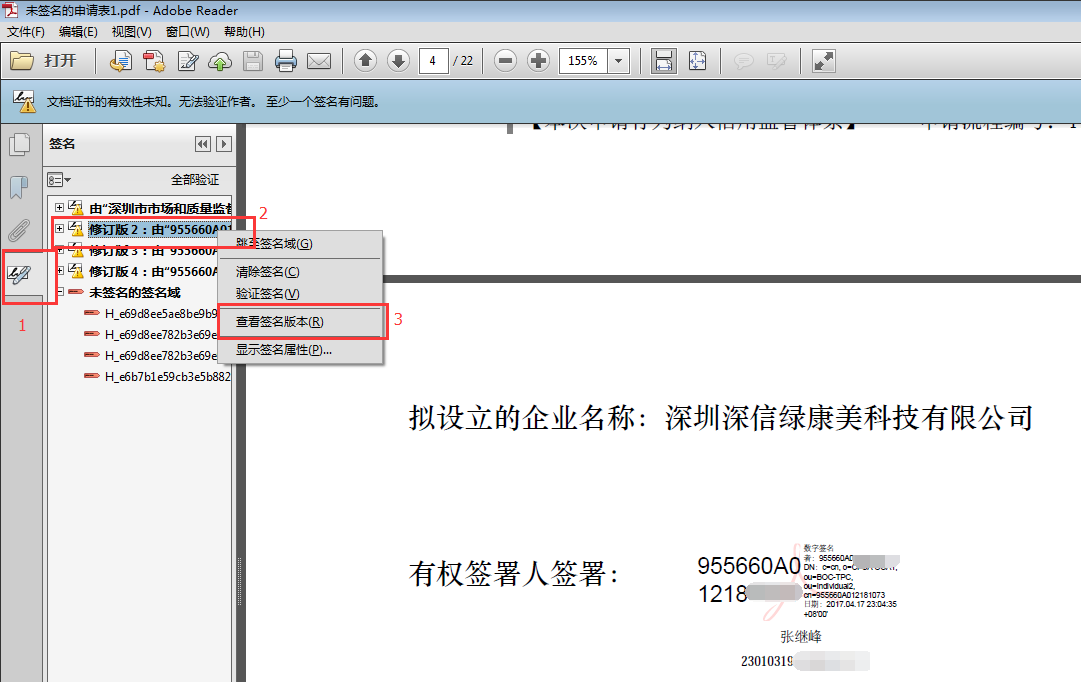The image size is (1081, 682).
Task: Zoom out using the minus button
Action: (506, 61)
